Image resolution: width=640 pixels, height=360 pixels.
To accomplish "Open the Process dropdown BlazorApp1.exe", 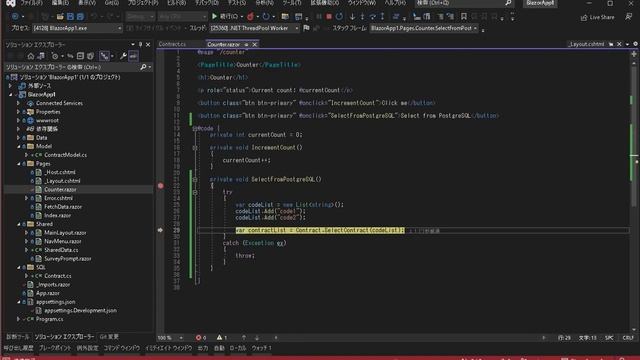I will click(x=77, y=28).
